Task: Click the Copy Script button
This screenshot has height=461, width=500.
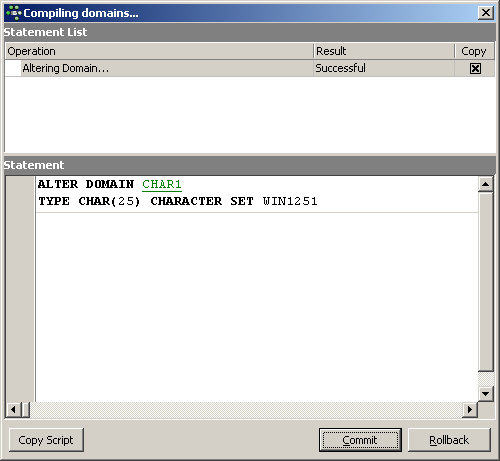Action: [46, 440]
